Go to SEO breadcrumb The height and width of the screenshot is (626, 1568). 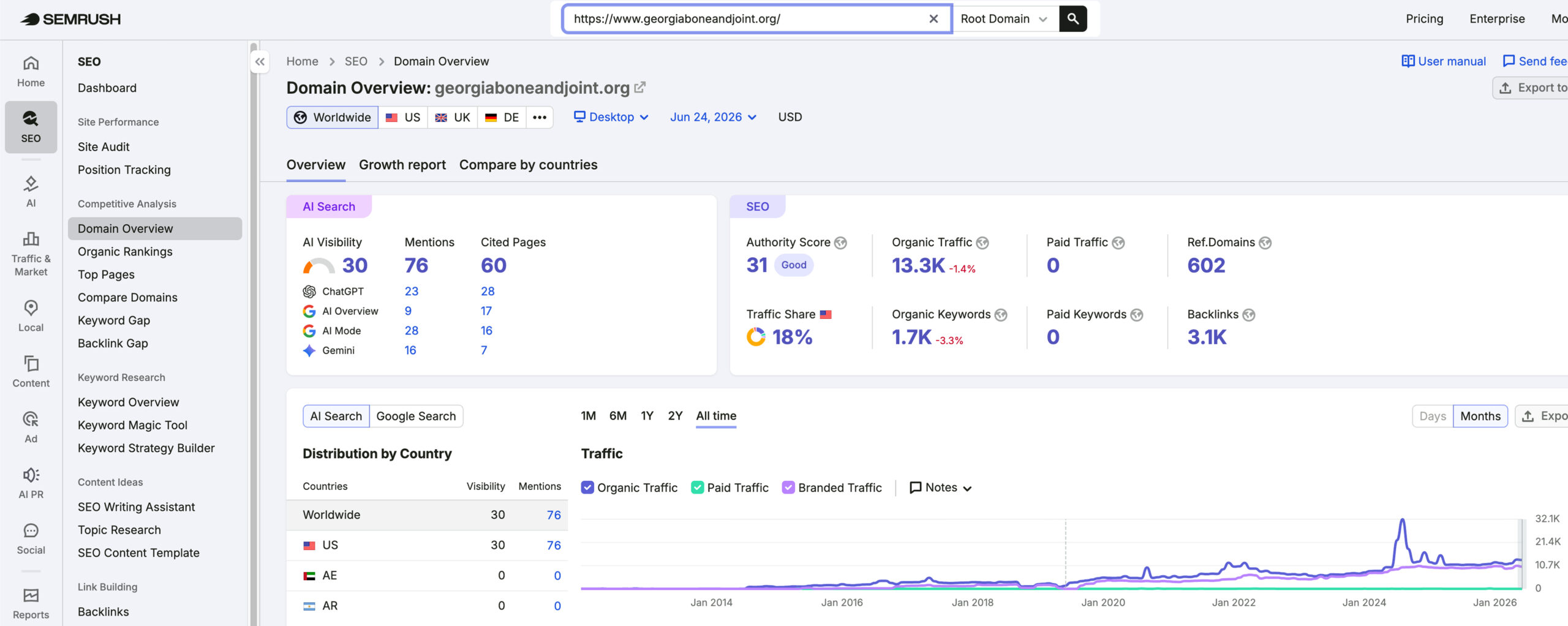[x=356, y=61]
